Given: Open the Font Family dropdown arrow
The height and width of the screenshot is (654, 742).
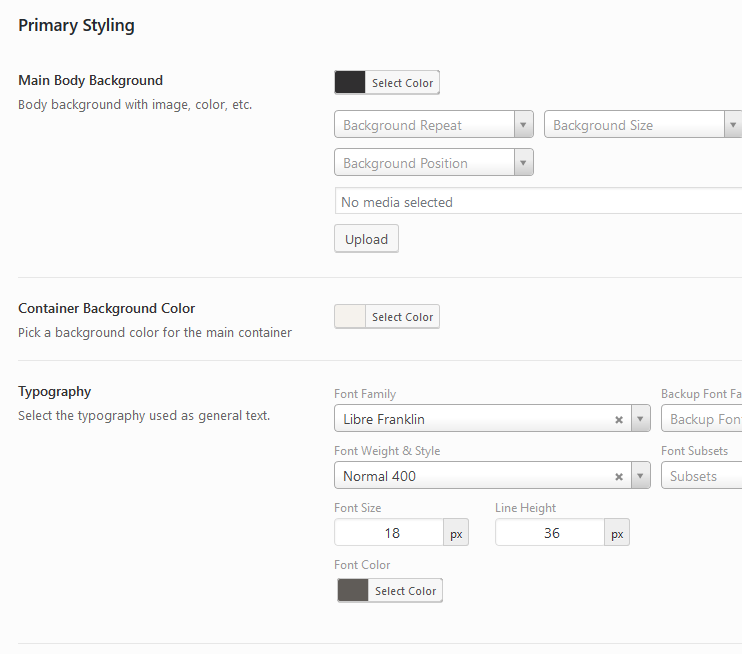Looking at the screenshot, I should [640, 419].
